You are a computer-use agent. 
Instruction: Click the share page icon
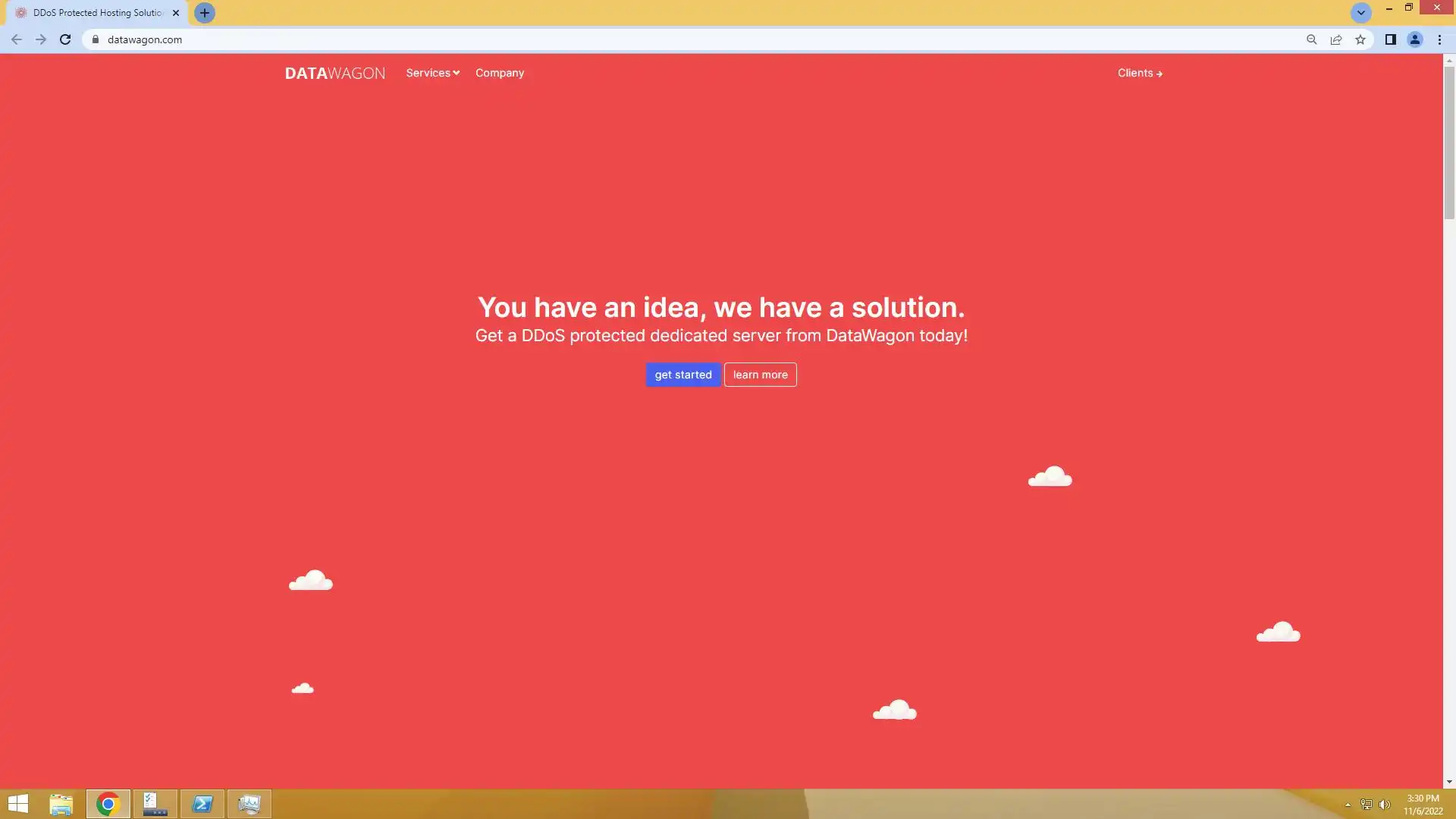pos(1335,39)
